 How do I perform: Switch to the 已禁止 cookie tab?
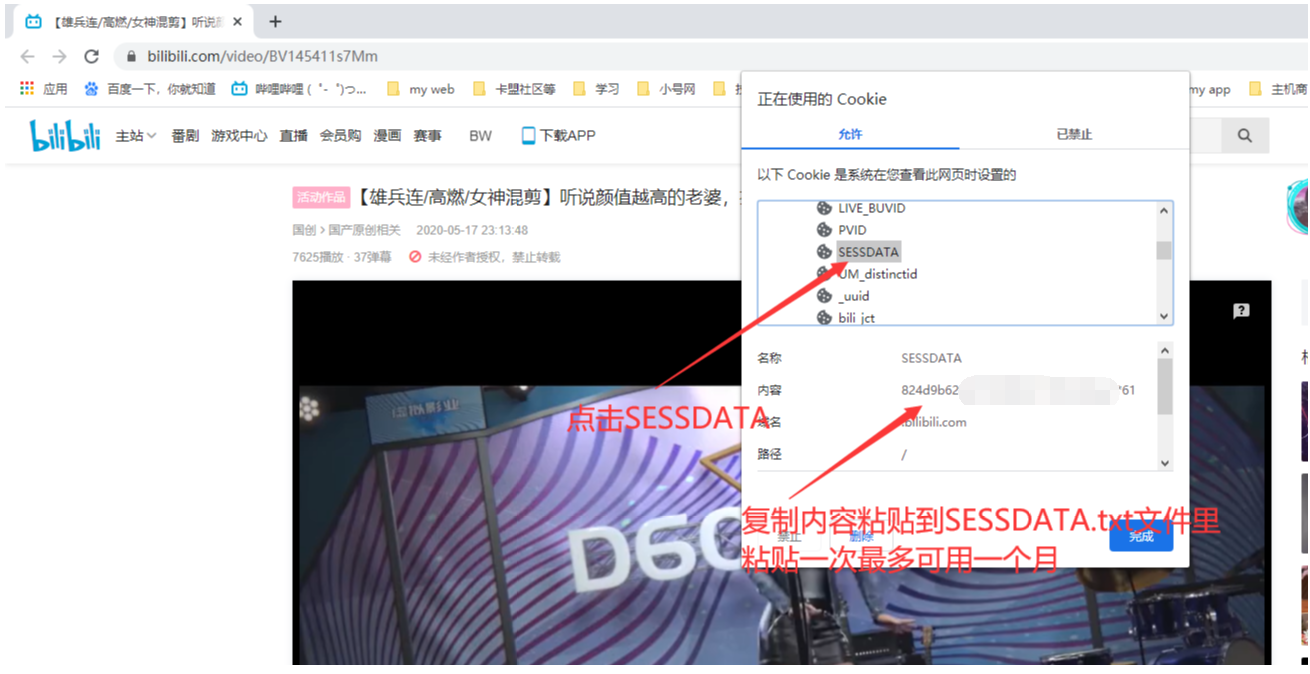point(1074,134)
